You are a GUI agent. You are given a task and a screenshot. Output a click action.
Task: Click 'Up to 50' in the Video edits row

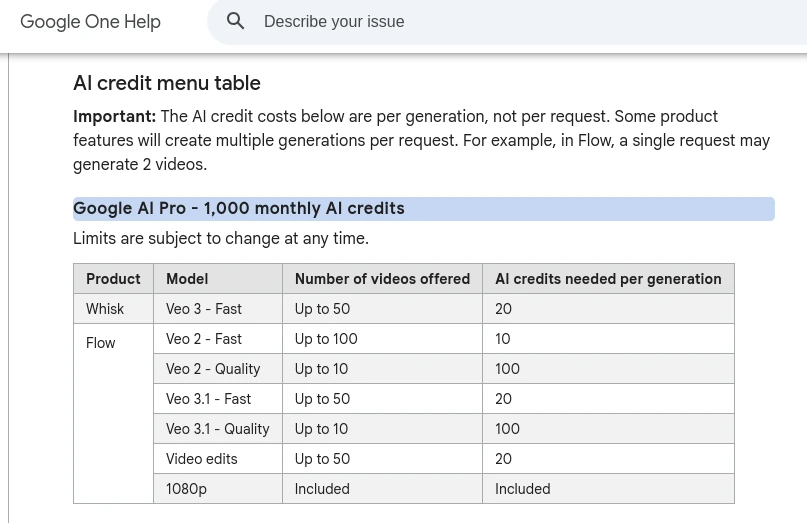pyautogui.click(x=382, y=459)
